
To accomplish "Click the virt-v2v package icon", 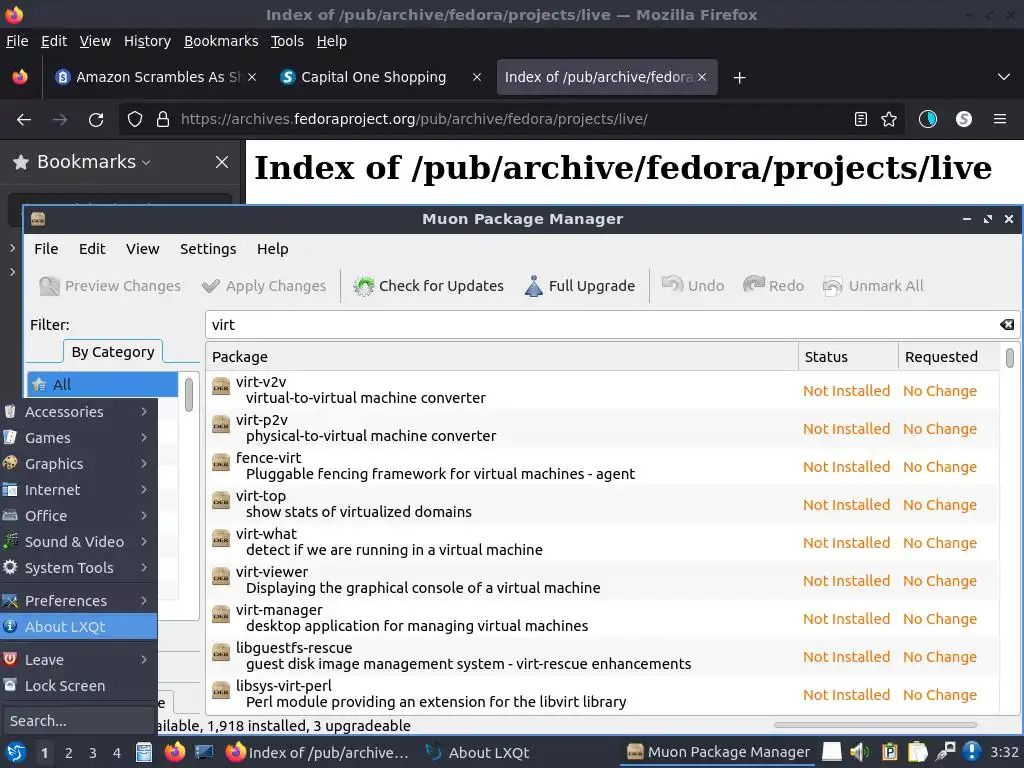I will pyautogui.click(x=221, y=387).
